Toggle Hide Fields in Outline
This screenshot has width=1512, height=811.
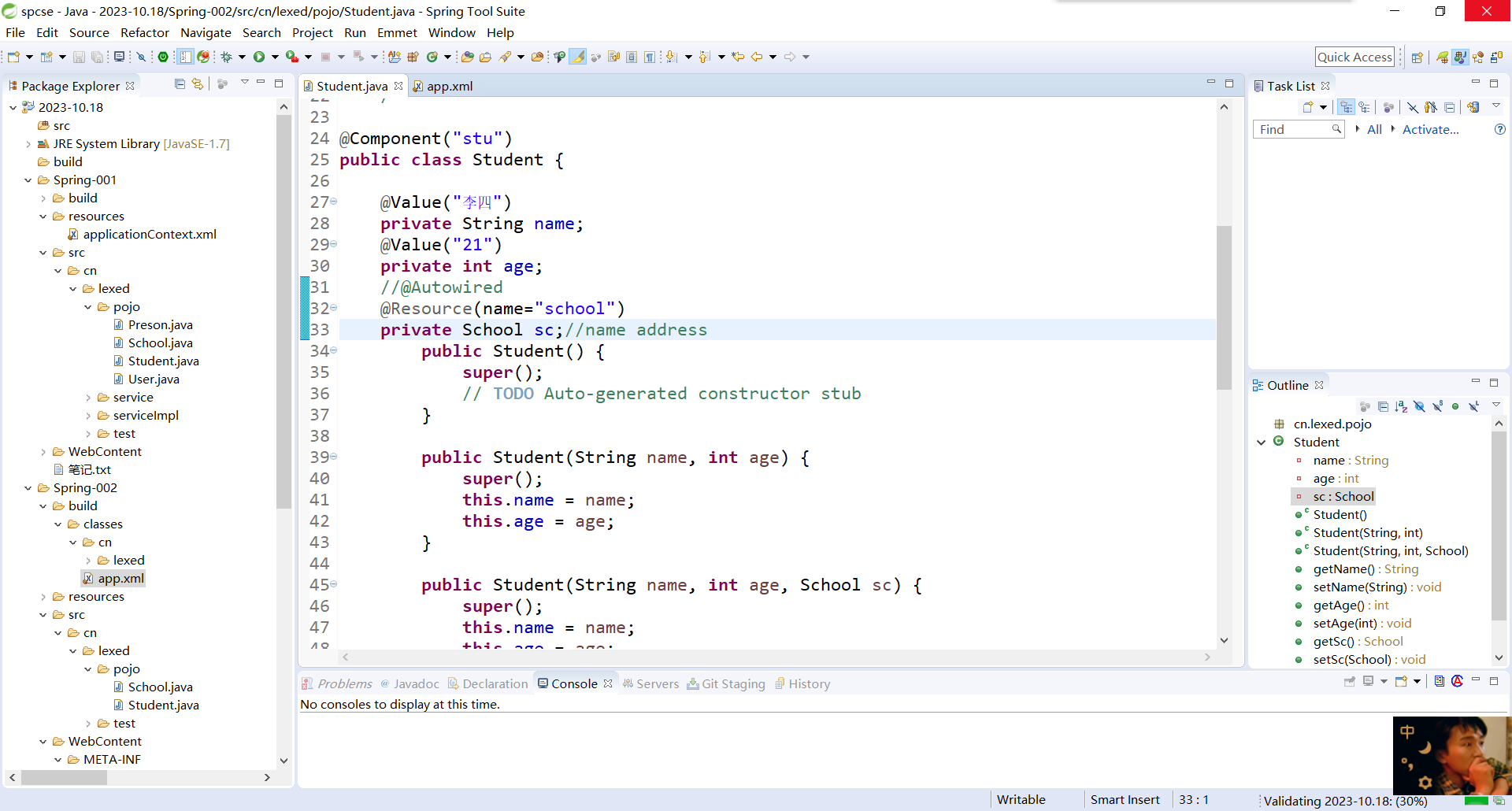pyautogui.click(x=1419, y=406)
